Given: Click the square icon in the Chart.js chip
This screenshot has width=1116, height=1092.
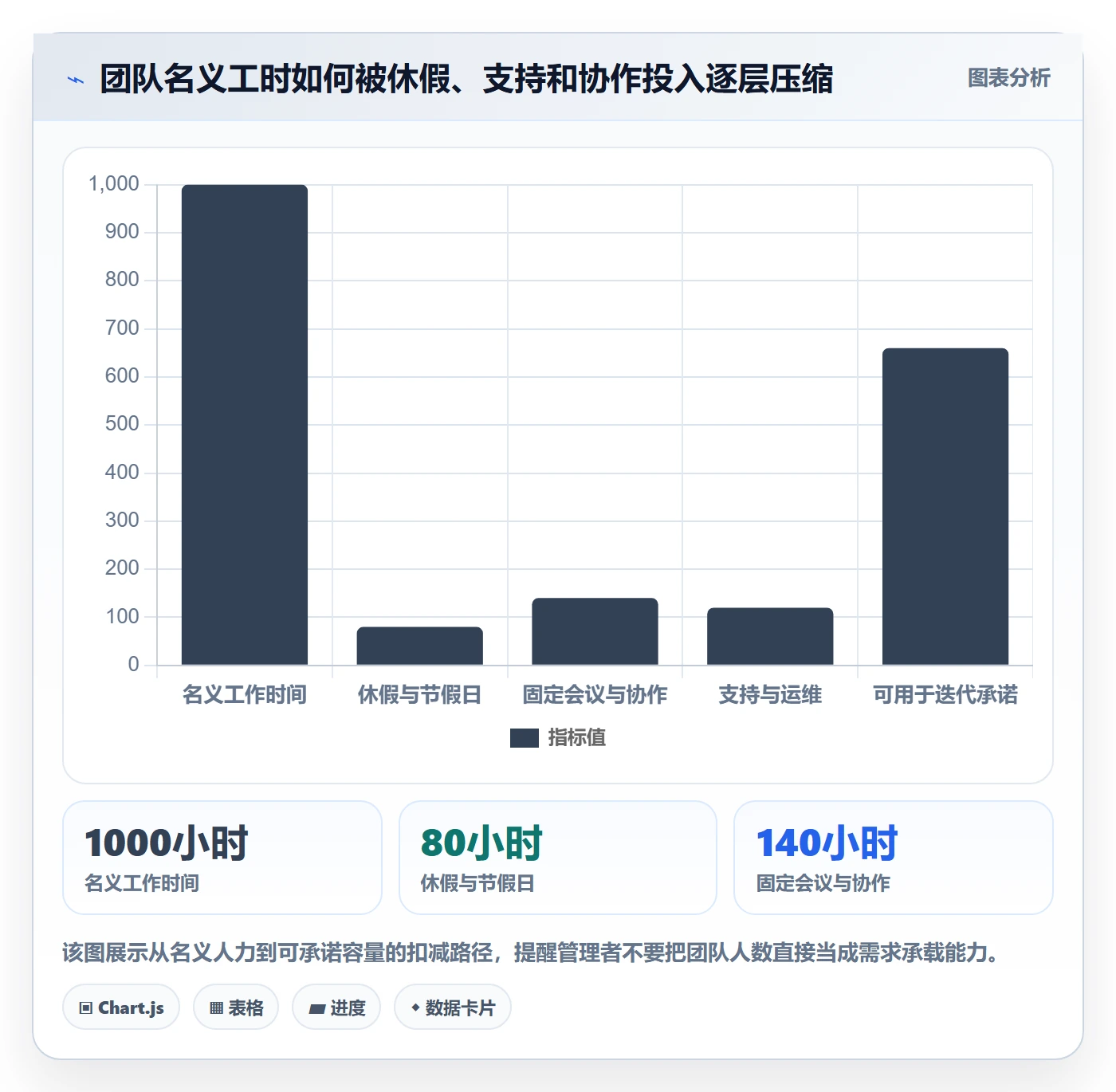Looking at the screenshot, I should coord(86,1008).
